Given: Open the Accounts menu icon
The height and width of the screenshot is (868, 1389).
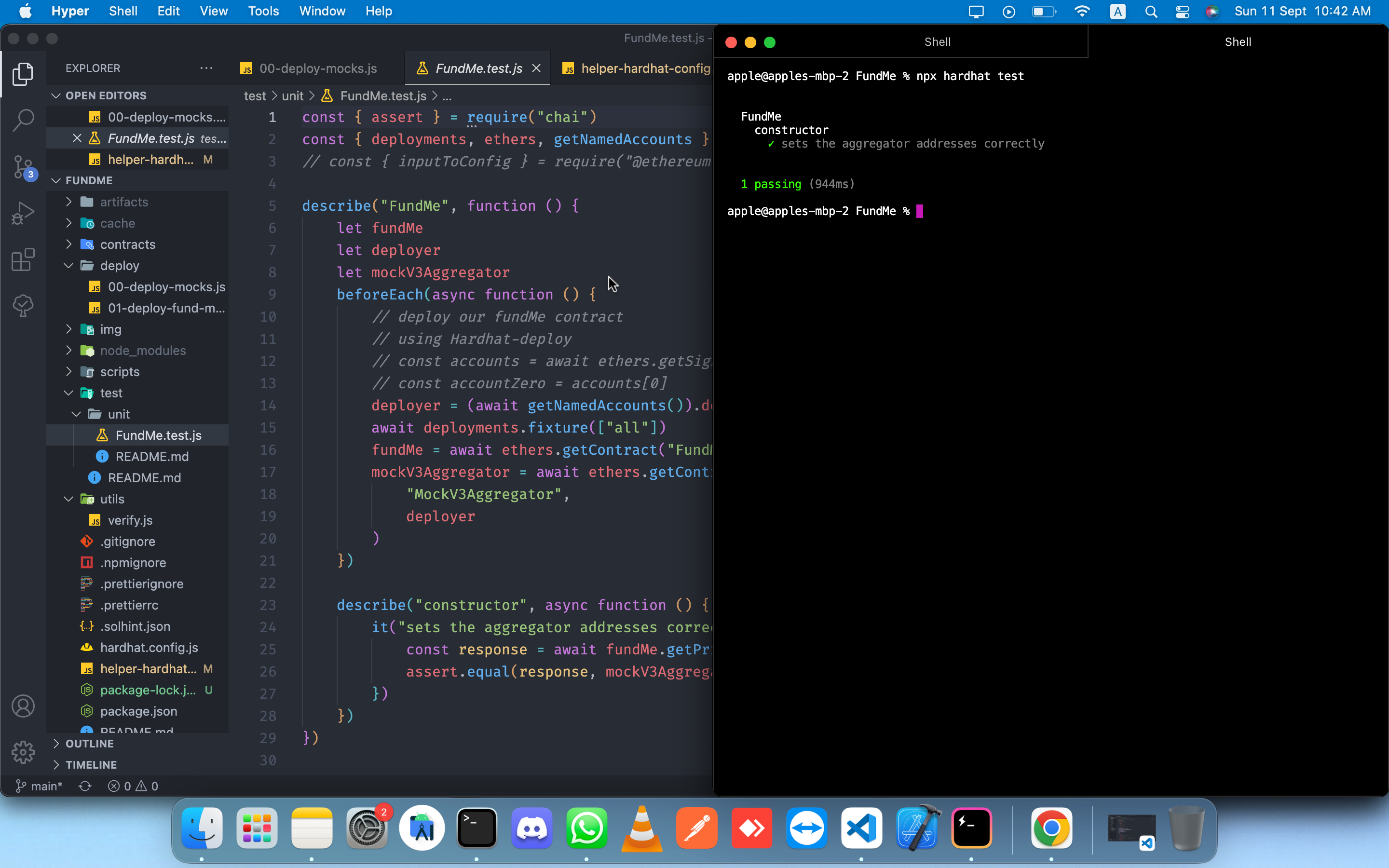Looking at the screenshot, I should (x=23, y=706).
